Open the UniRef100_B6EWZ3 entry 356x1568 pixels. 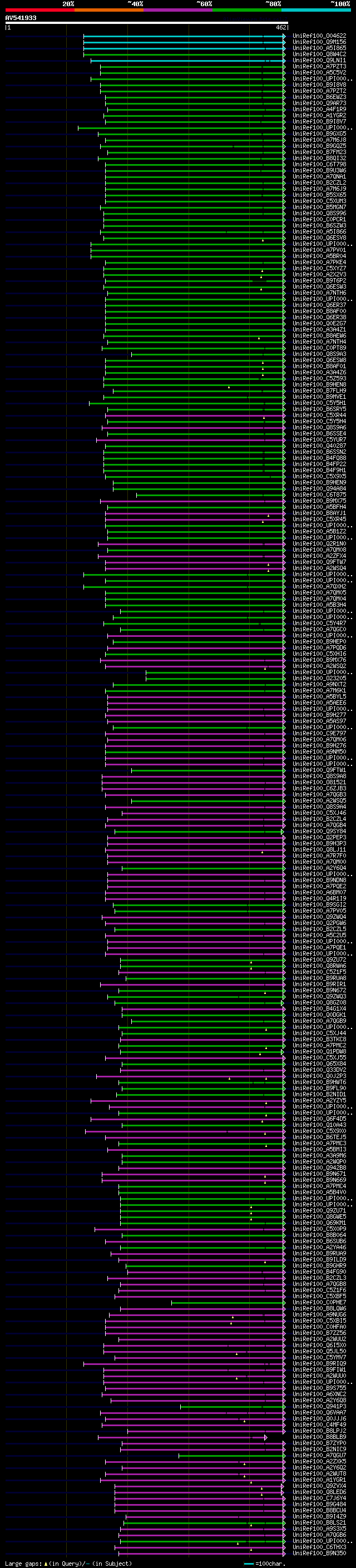(x=319, y=97)
